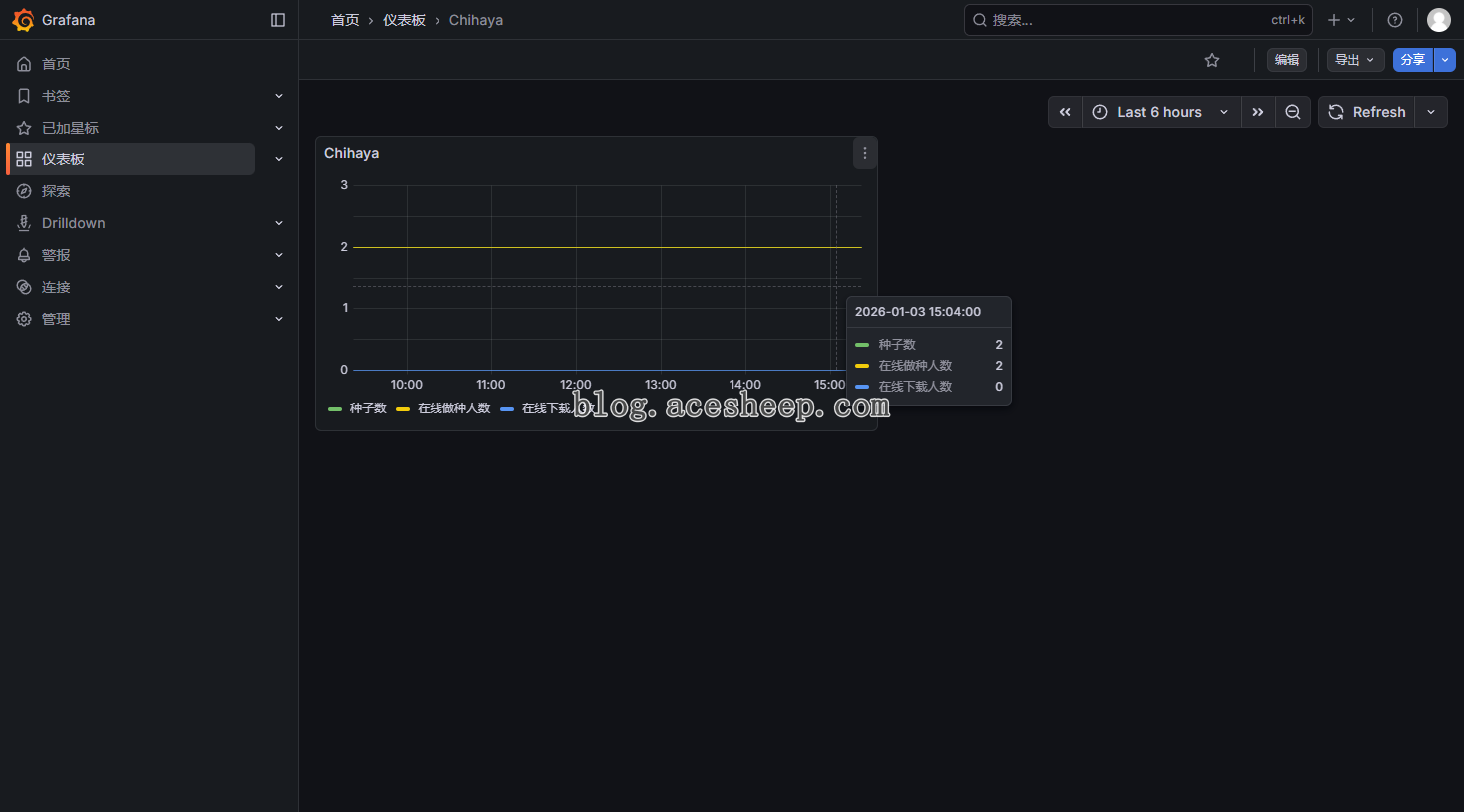The height and width of the screenshot is (812, 1464).
Task: Open the Last 6 hours time picker
Action: pyautogui.click(x=1159, y=112)
